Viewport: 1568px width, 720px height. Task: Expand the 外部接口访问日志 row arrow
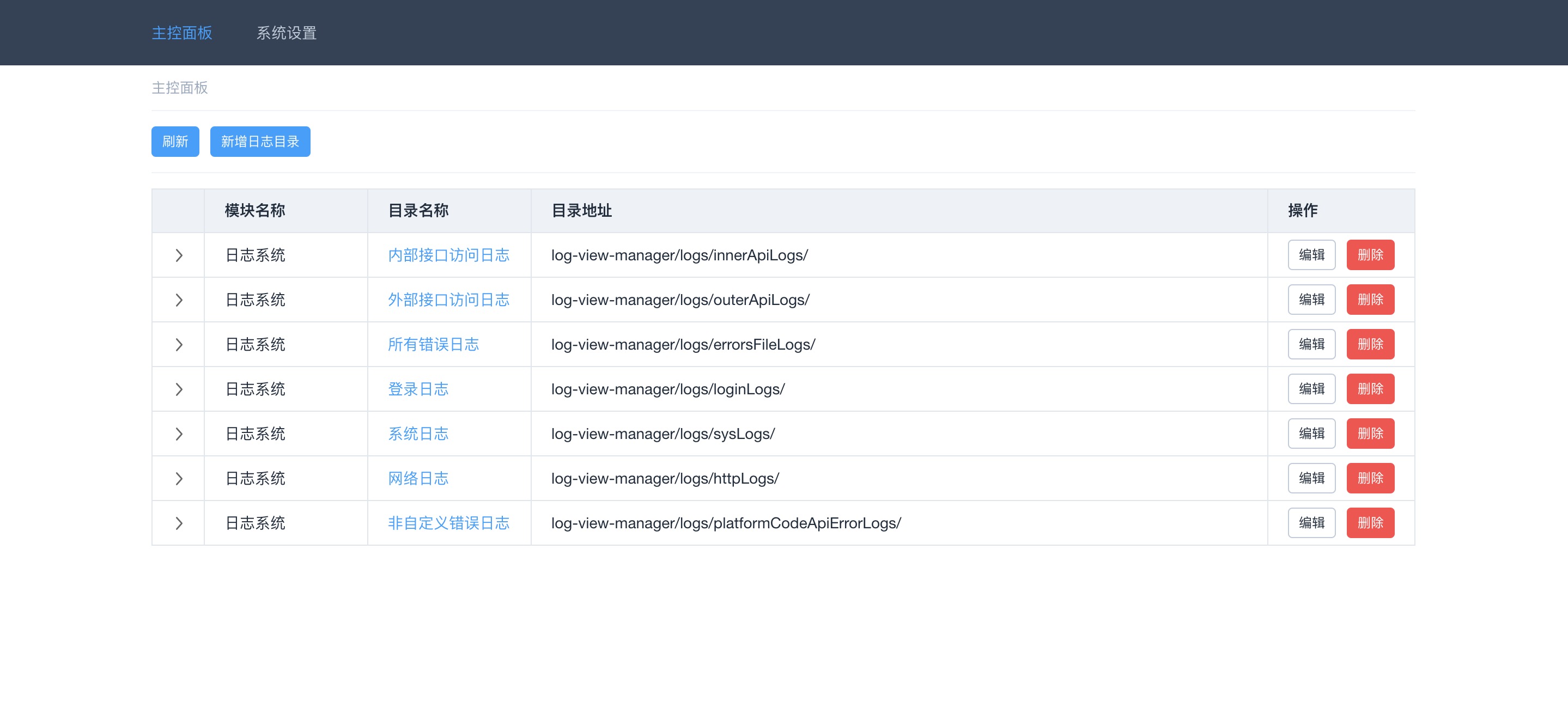pyautogui.click(x=179, y=300)
